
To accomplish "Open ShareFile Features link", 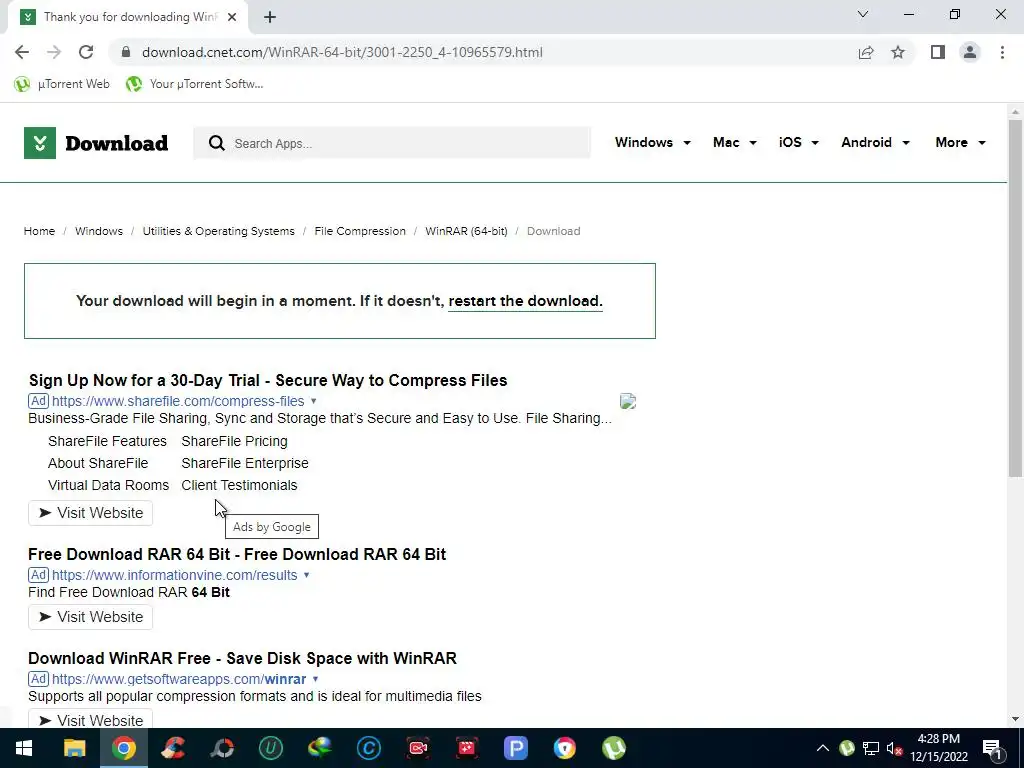I will pyautogui.click(x=107, y=441).
